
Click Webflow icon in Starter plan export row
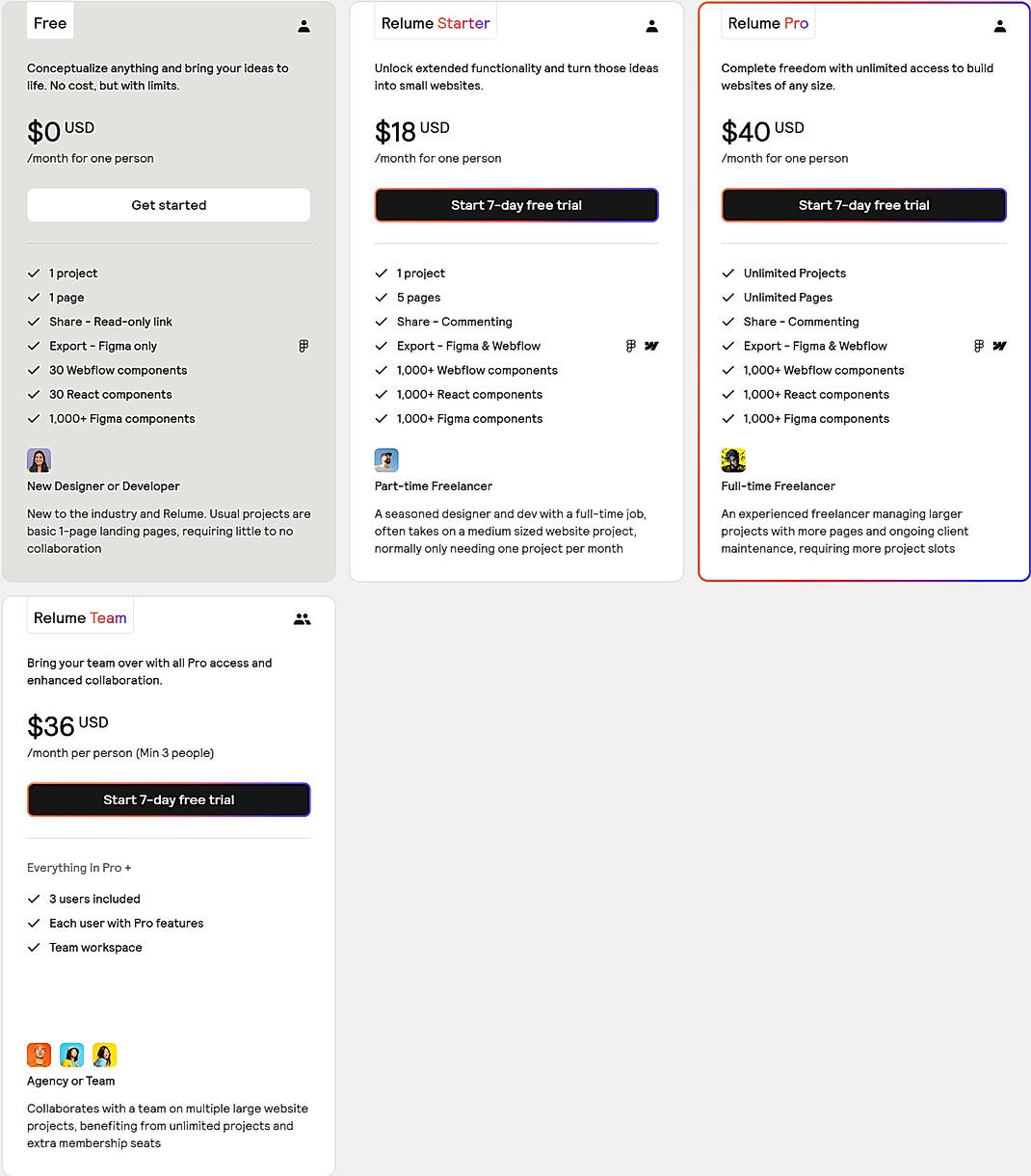651,346
